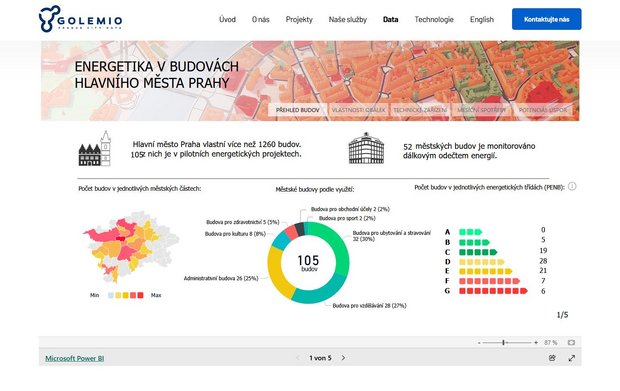The height and width of the screenshot is (391, 620).
Task: Click the share report icon
Action: (x=552, y=358)
